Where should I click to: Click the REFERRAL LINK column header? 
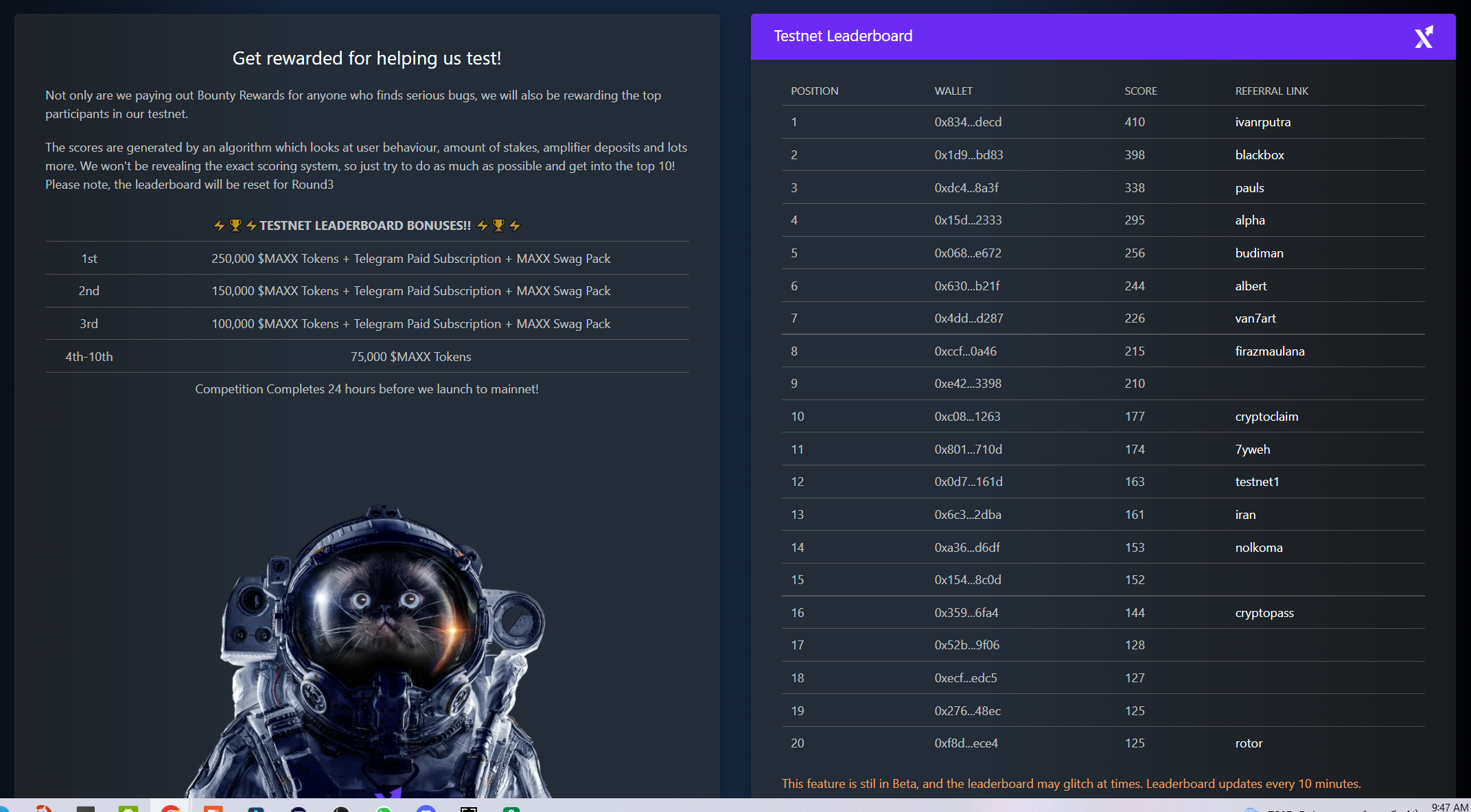pyautogui.click(x=1271, y=91)
